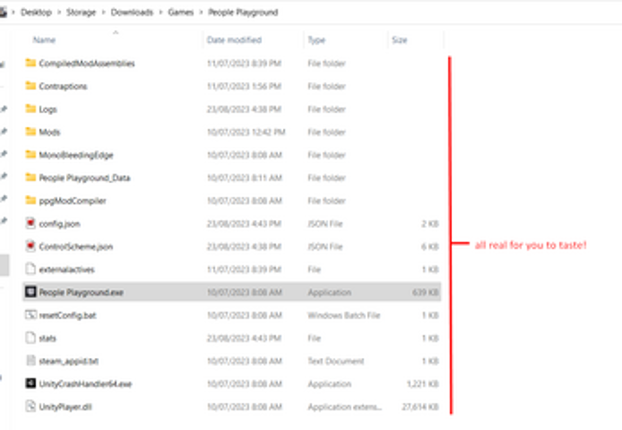
Task: Select the Contraptions folder name
Action: click(x=63, y=86)
